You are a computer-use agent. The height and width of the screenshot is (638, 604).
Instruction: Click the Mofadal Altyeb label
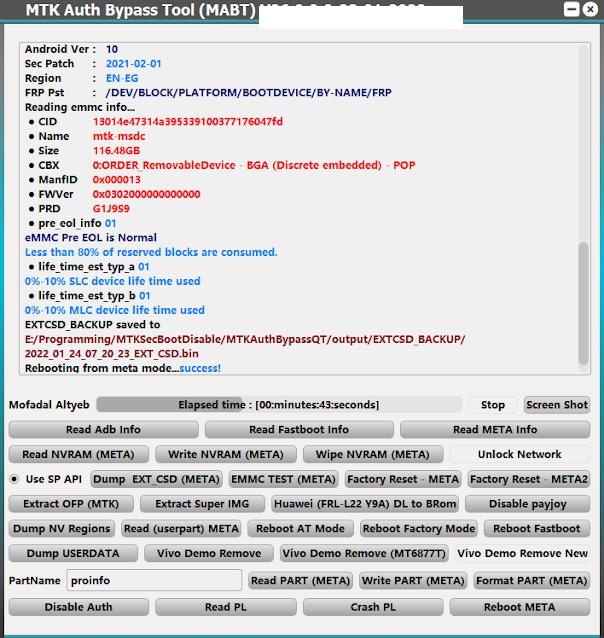(49, 405)
